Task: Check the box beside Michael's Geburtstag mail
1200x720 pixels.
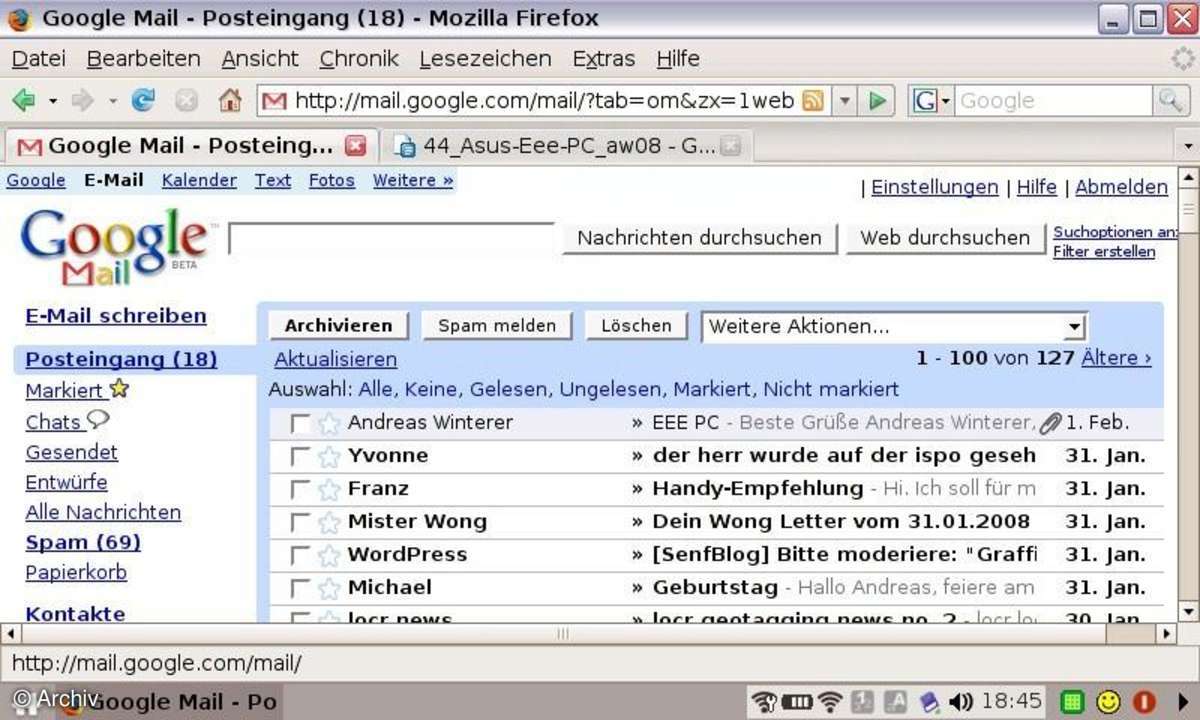Action: [x=300, y=589]
